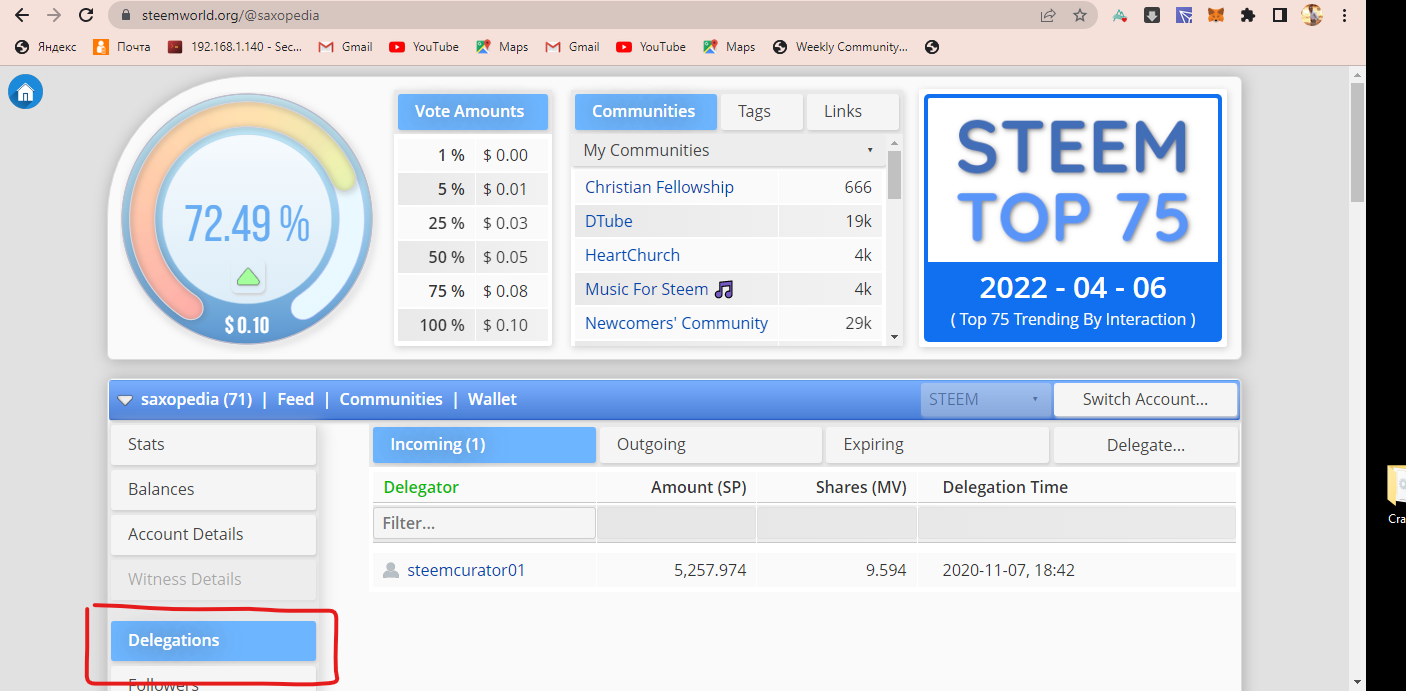Sort by the Amount (SP) column header

click(x=698, y=487)
